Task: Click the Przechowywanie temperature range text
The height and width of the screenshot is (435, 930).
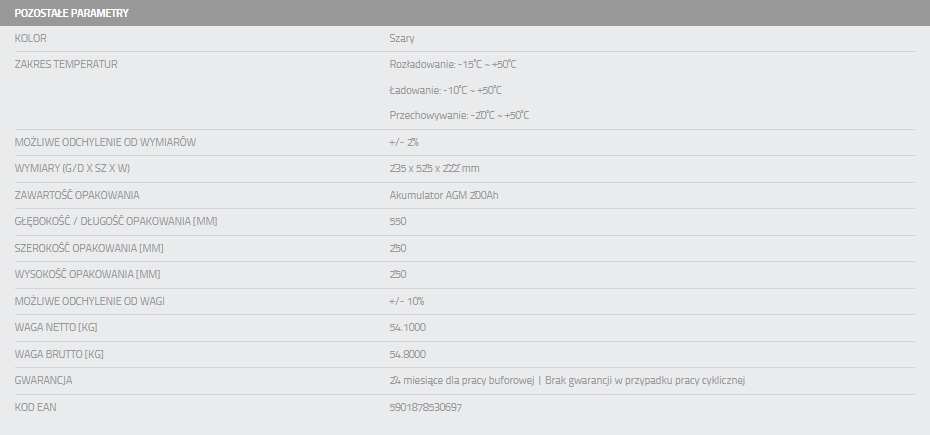Action: (x=459, y=115)
